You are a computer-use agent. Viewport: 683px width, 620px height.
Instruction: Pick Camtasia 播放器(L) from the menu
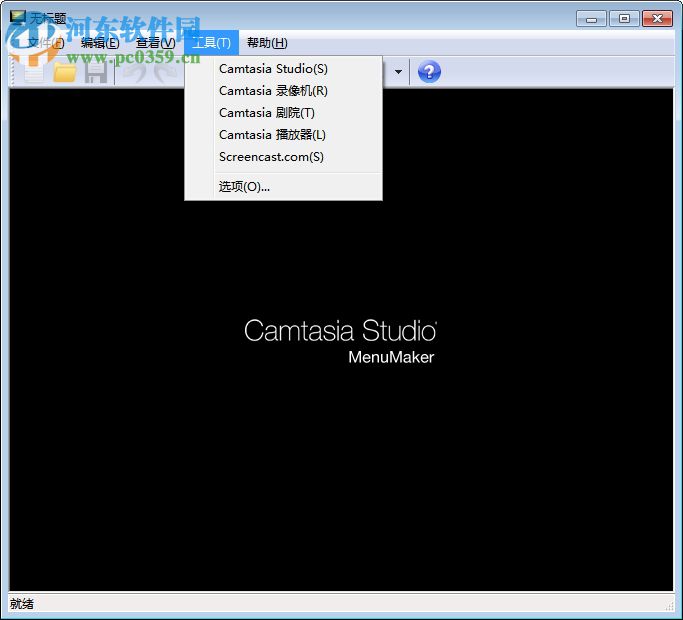point(284,135)
